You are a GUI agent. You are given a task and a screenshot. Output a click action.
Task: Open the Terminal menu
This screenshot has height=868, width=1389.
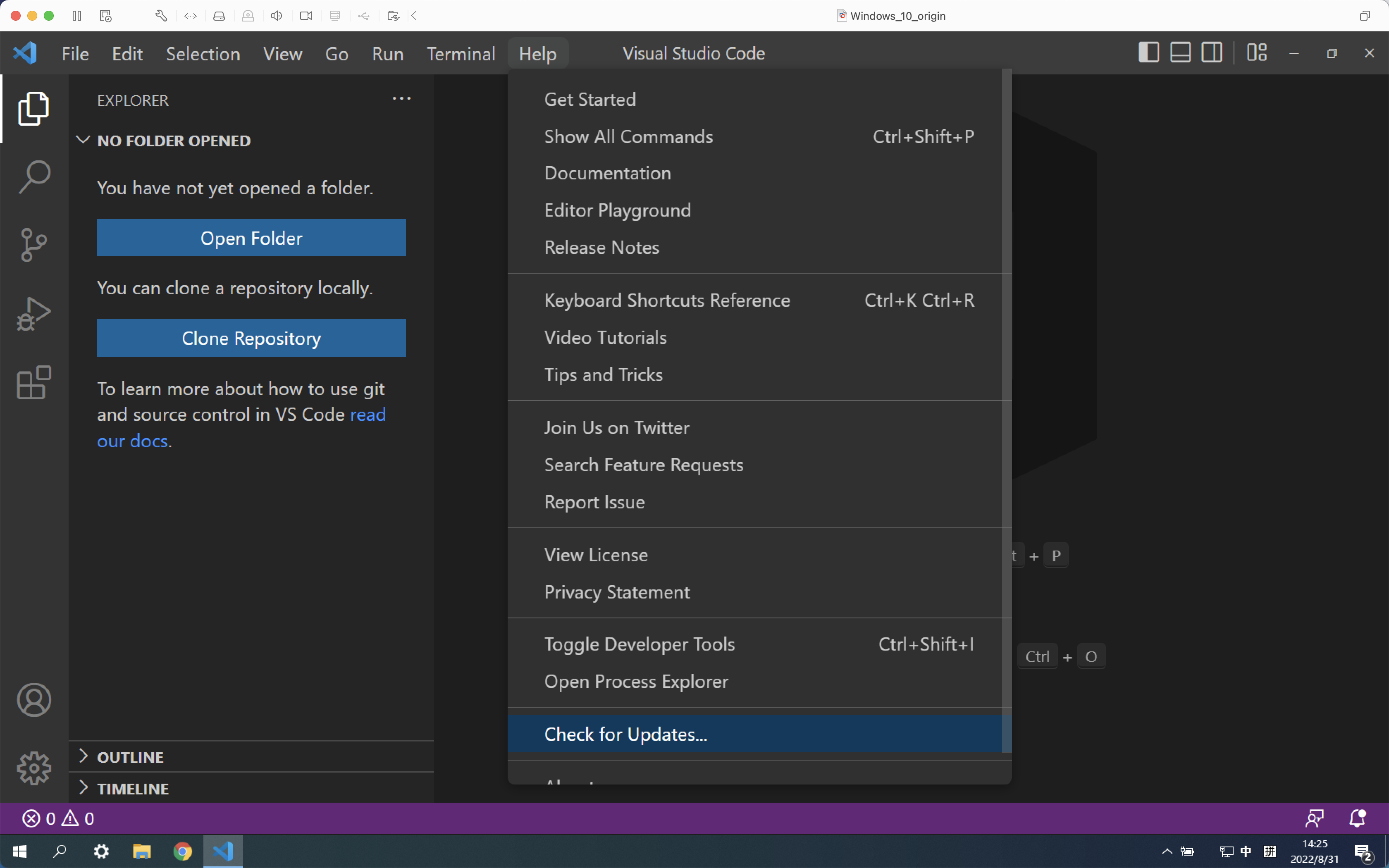click(x=461, y=53)
